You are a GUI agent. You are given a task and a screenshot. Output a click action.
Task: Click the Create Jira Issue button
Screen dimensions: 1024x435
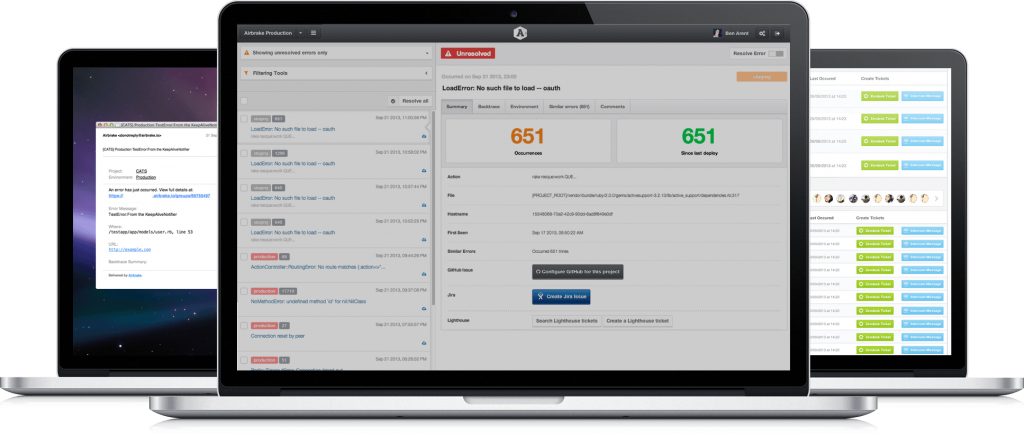[561, 297]
